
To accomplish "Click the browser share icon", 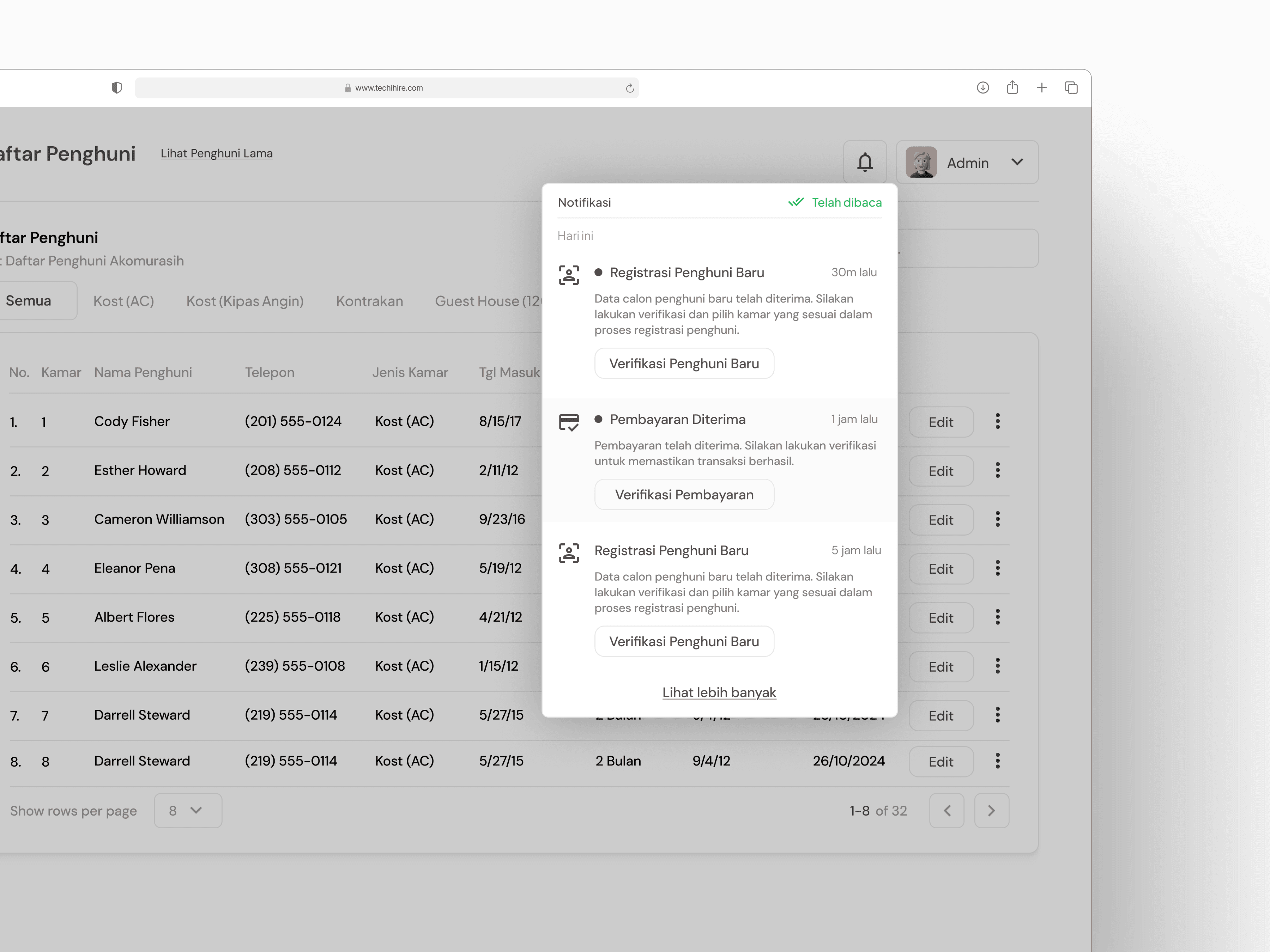I will click(1012, 88).
